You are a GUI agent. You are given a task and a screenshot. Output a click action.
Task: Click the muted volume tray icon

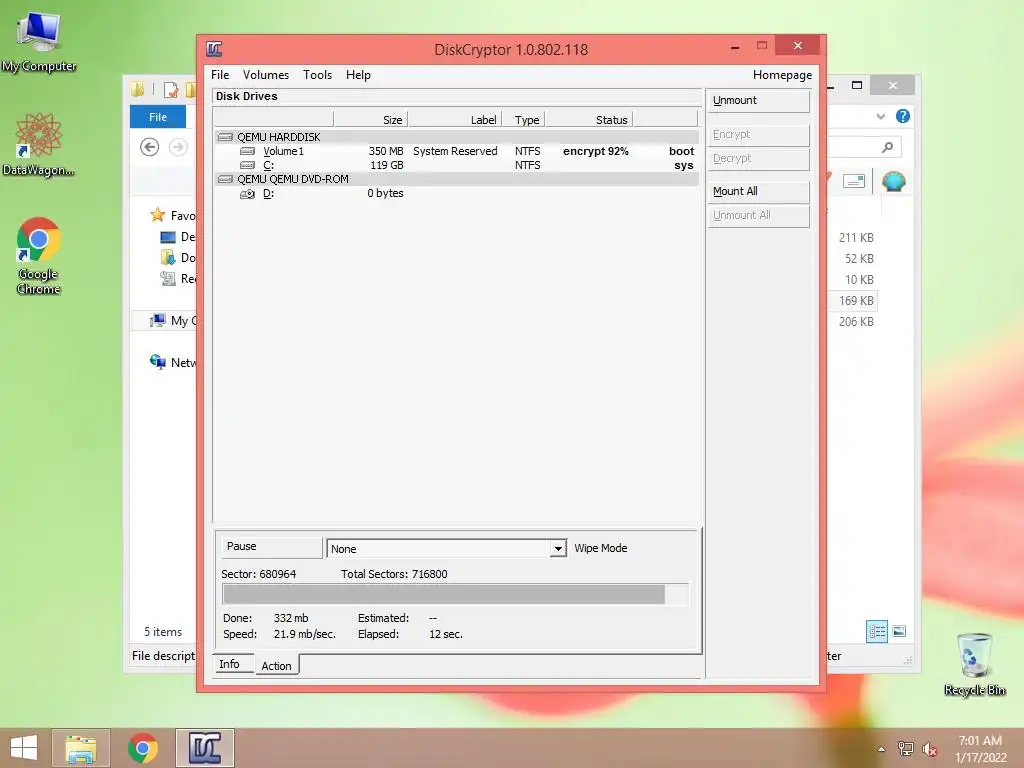930,749
